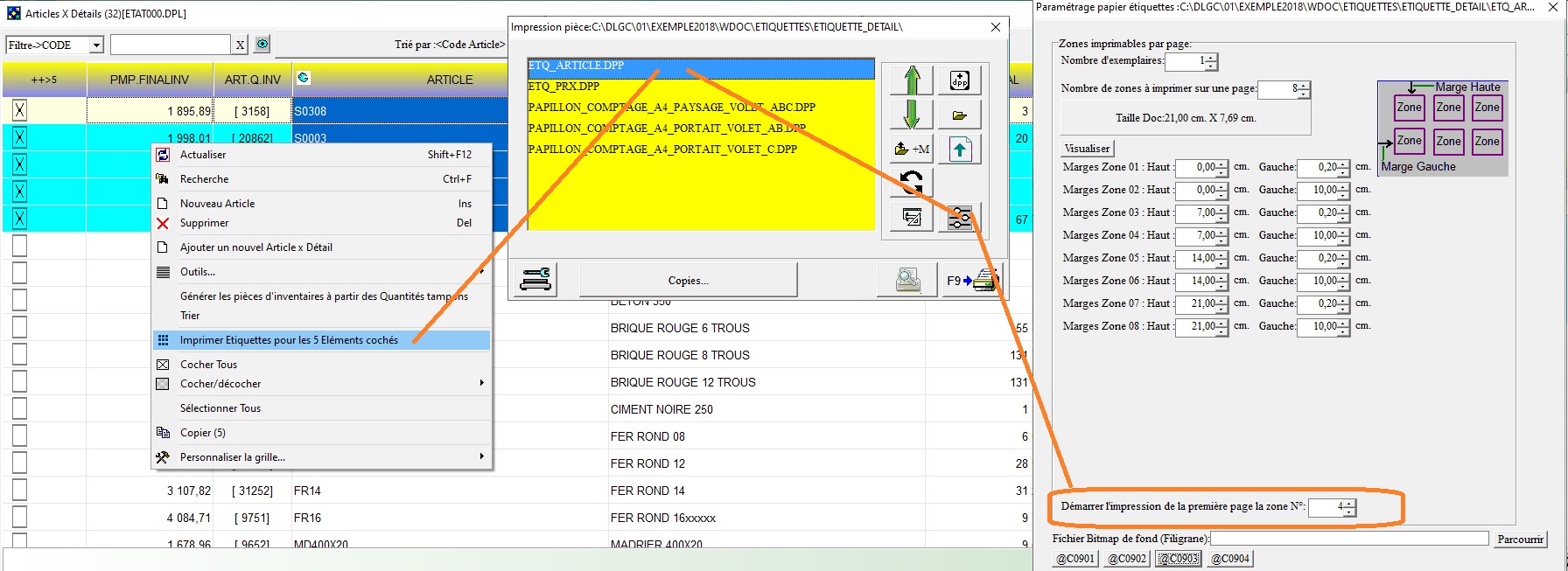Screen dimensions: 1568x571
Task: Open the label layout designer icon
Action: tap(912, 217)
